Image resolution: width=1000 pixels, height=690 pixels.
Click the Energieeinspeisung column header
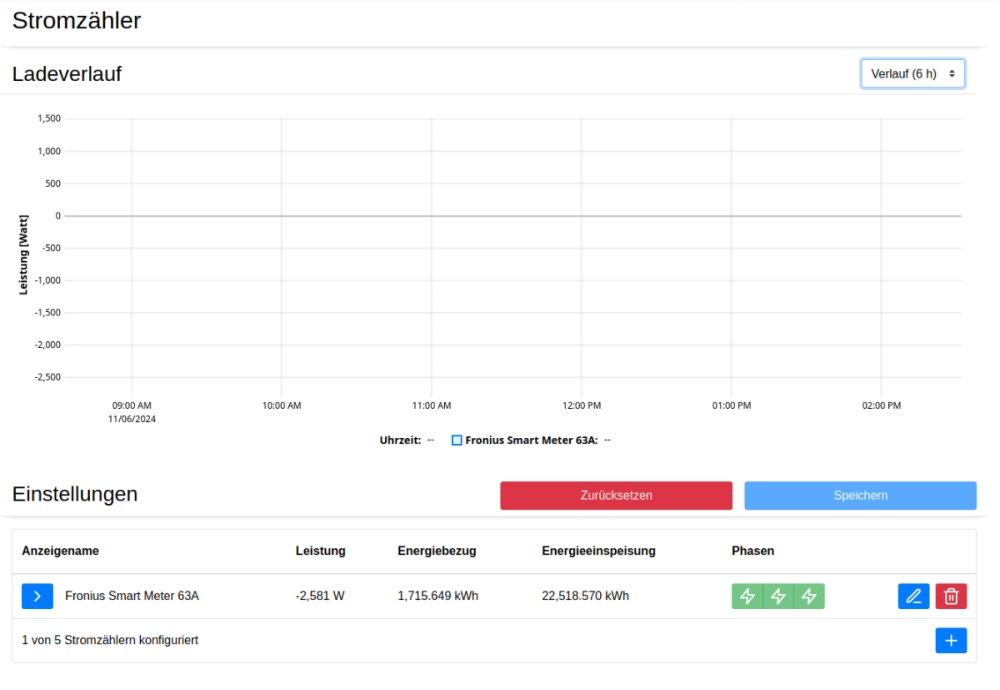click(x=598, y=551)
